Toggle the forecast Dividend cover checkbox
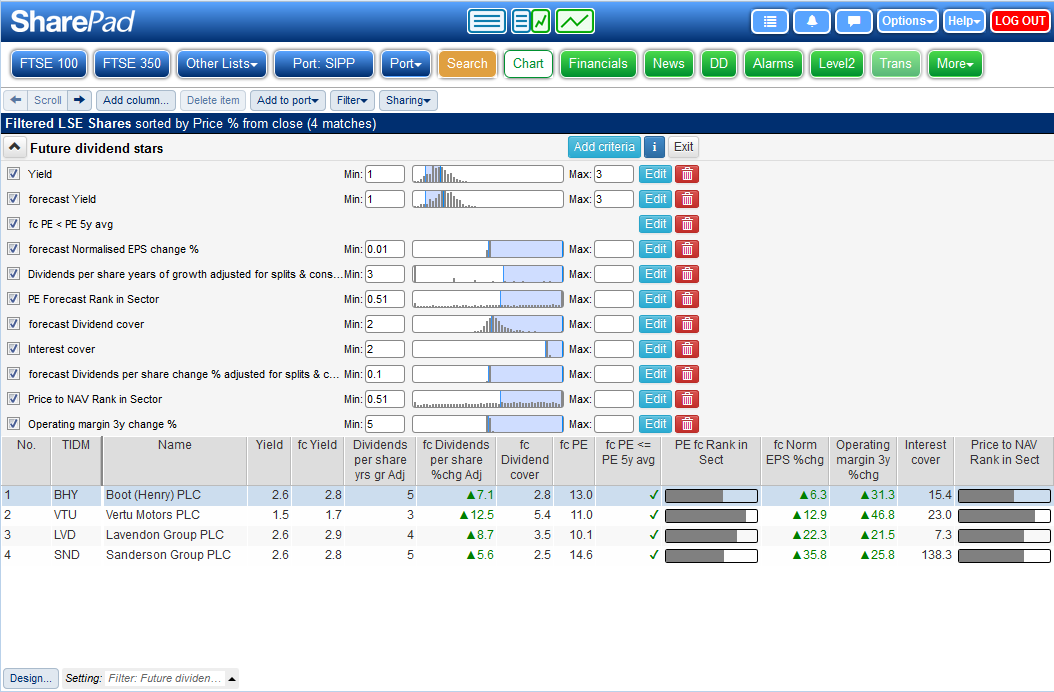This screenshot has width=1054, height=692. click(x=14, y=324)
